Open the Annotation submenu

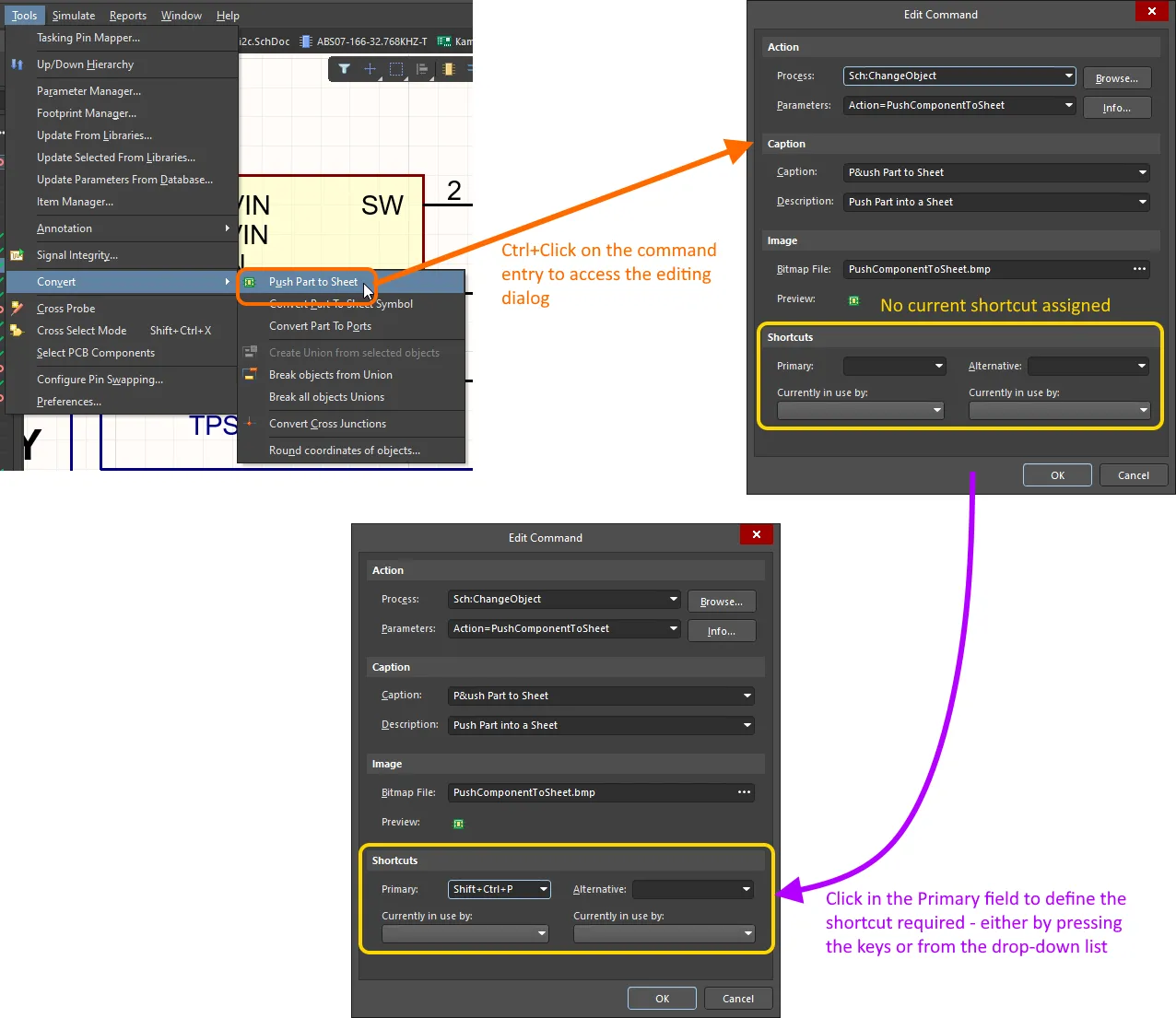pyautogui.click(x=122, y=228)
